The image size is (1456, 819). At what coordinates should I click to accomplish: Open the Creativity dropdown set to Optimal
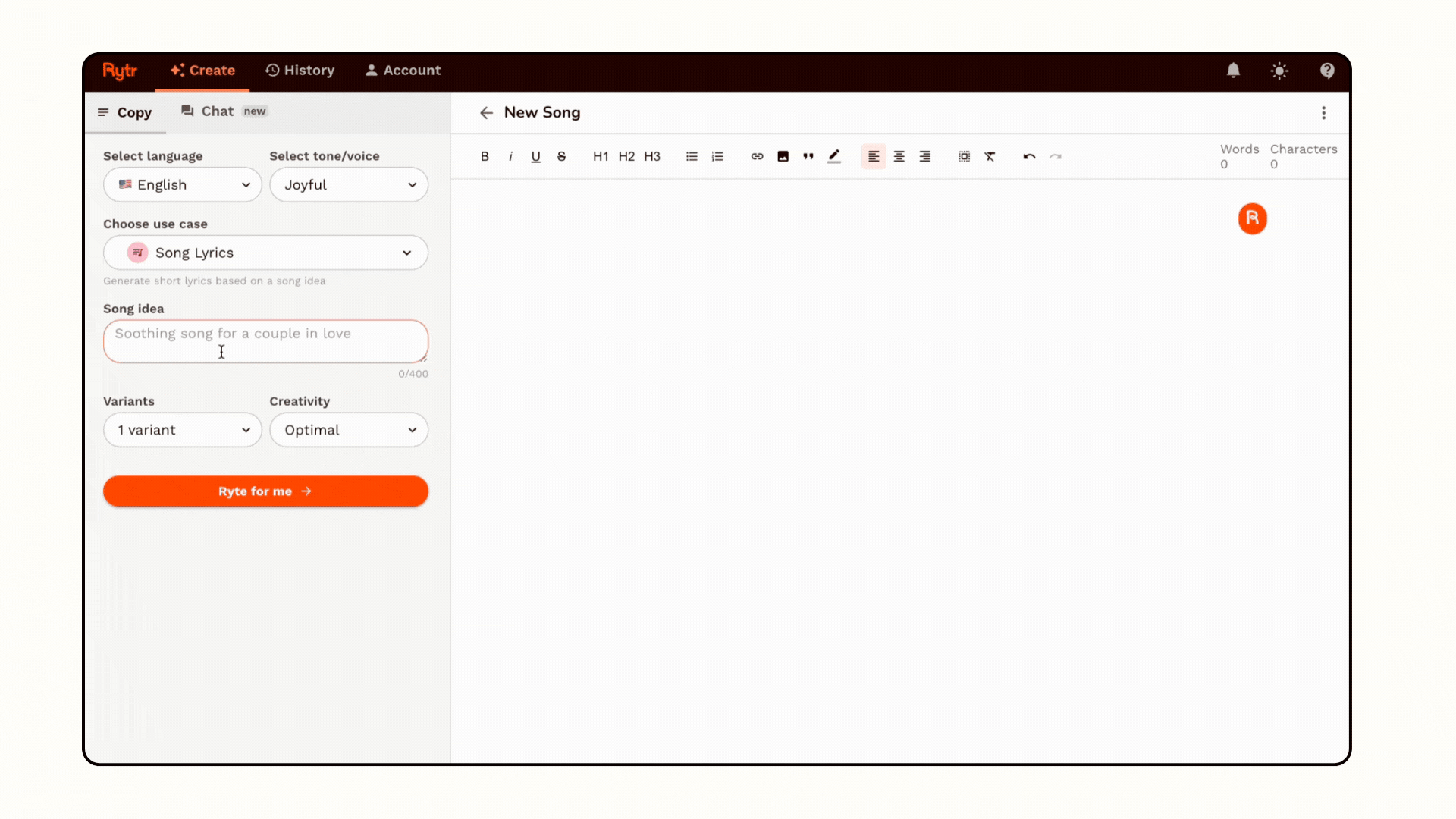(349, 430)
